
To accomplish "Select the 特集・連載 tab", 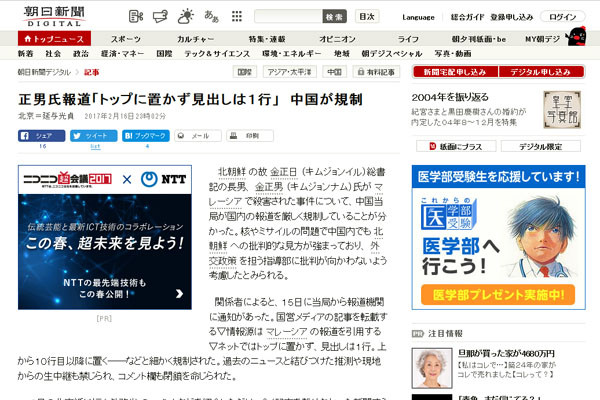I will pyautogui.click(x=267, y=39).
